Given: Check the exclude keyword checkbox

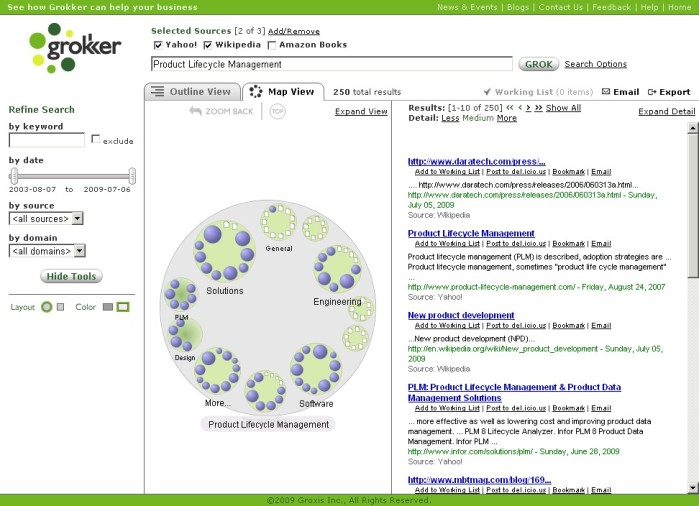Looking at the screenshot, I should click(95, 139).
